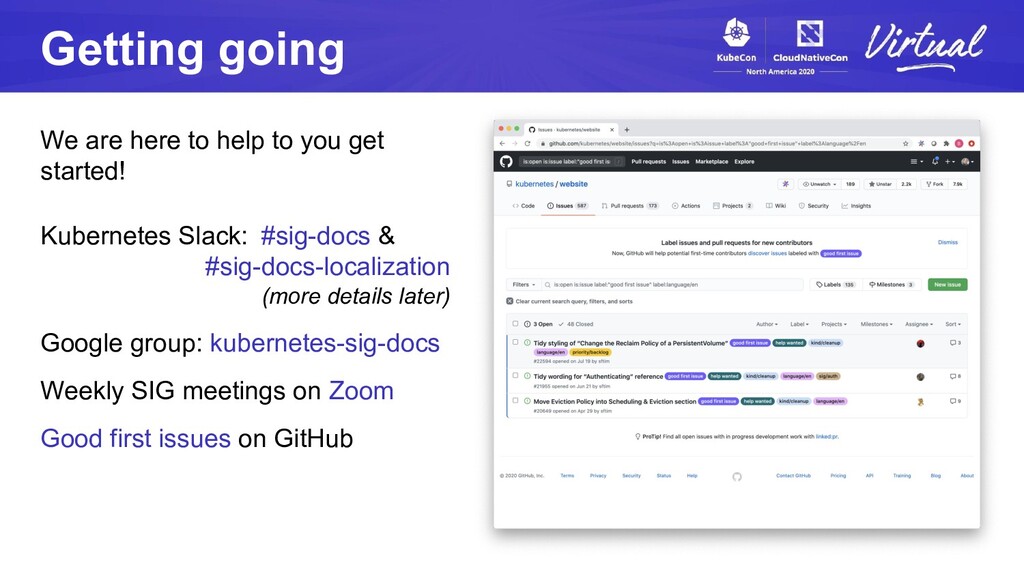
Task: Open the Actions tab
Action: 686,206
